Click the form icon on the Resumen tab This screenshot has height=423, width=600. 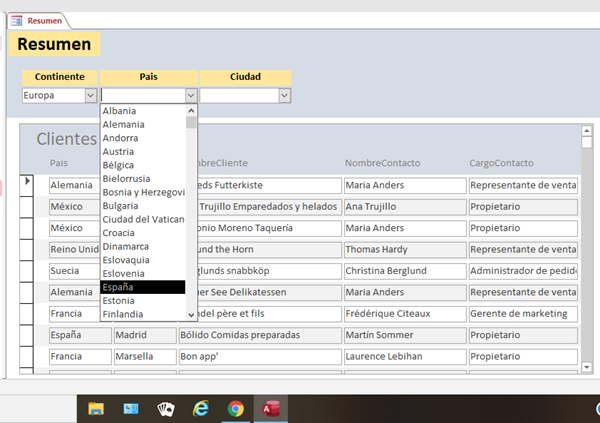16,20
